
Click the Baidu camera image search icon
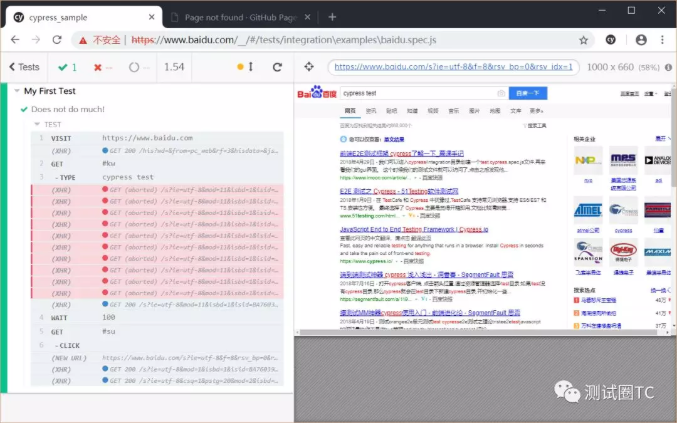[x=501, y=93]
